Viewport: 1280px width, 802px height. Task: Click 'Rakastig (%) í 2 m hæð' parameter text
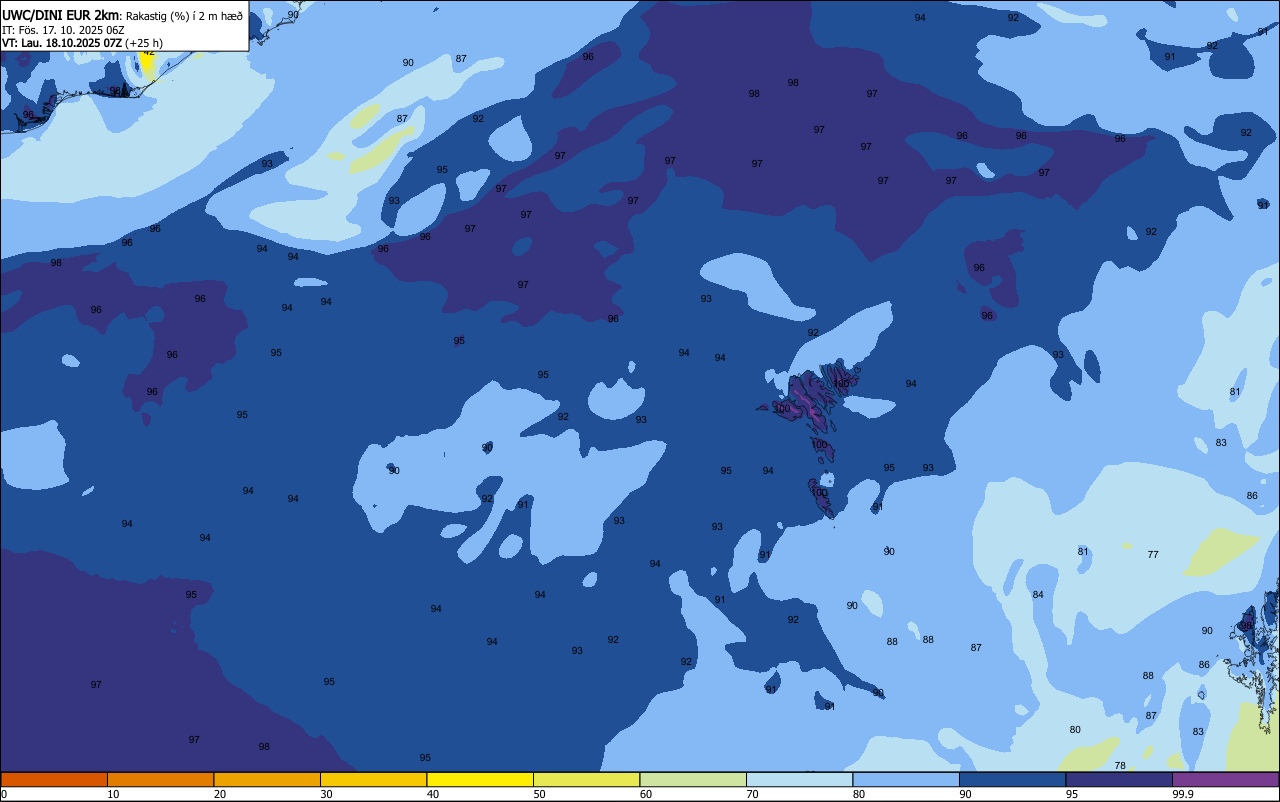point(184,16)
